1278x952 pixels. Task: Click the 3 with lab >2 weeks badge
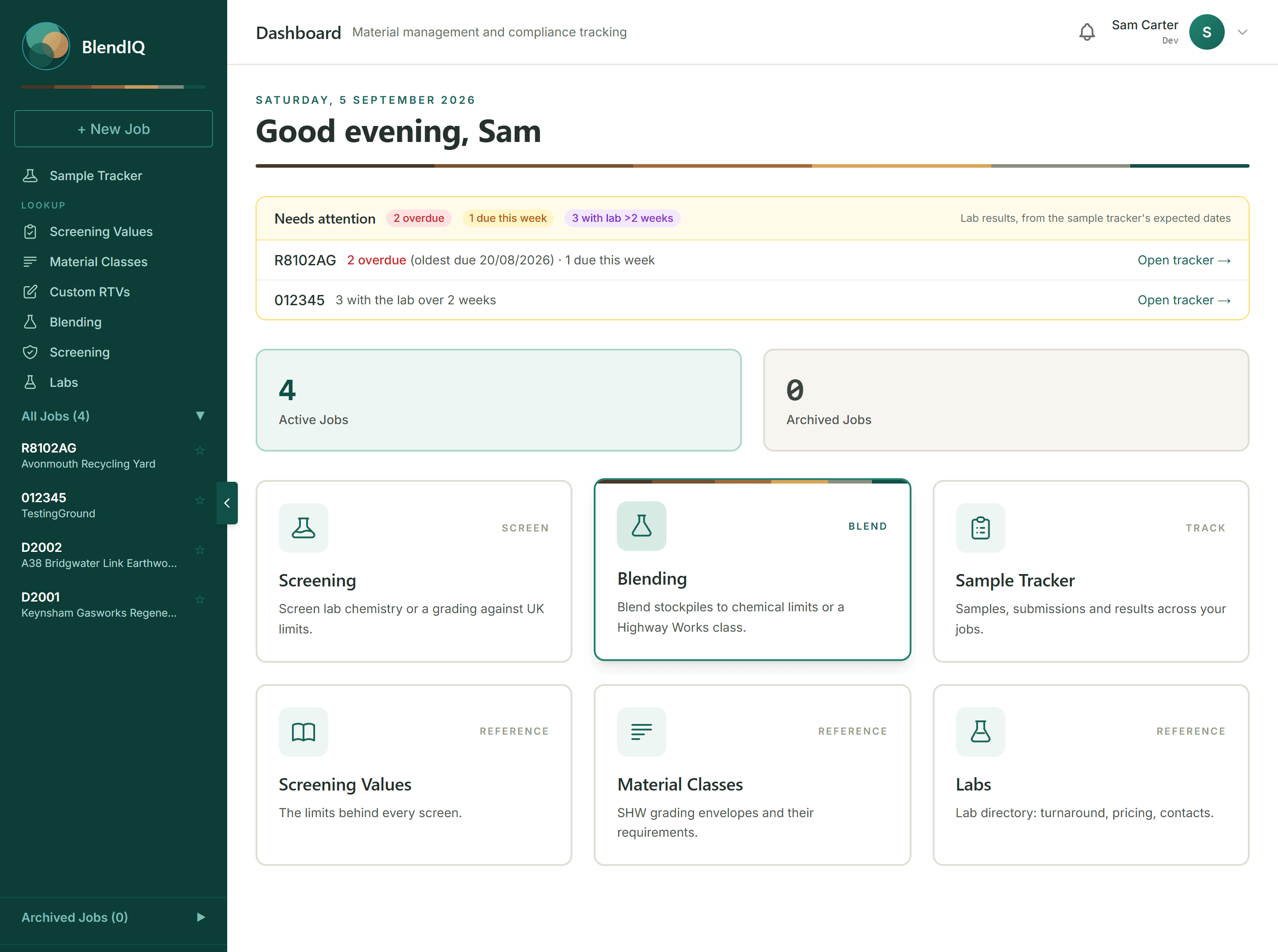(622, 218)
